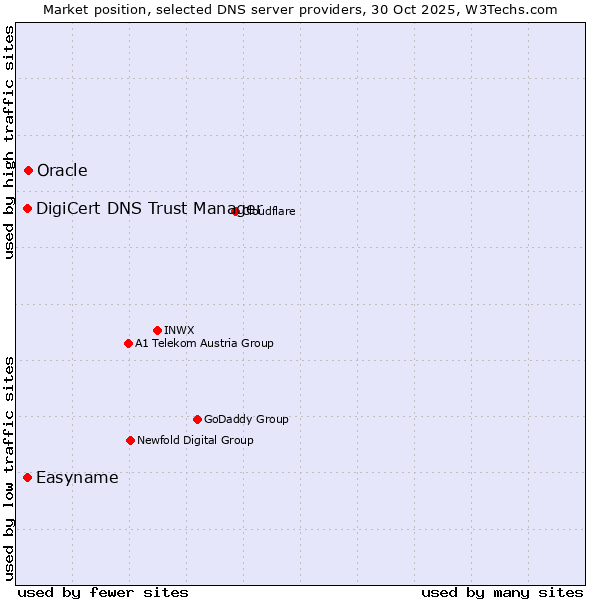Select the GoDaddy Group data point marker
The height and width of the screenshot is (600, 600).
click(197, 419)
